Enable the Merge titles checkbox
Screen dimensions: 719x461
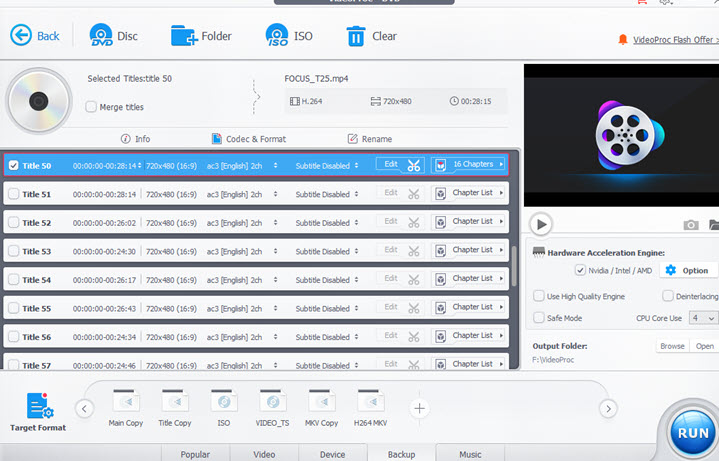(92, 107)
